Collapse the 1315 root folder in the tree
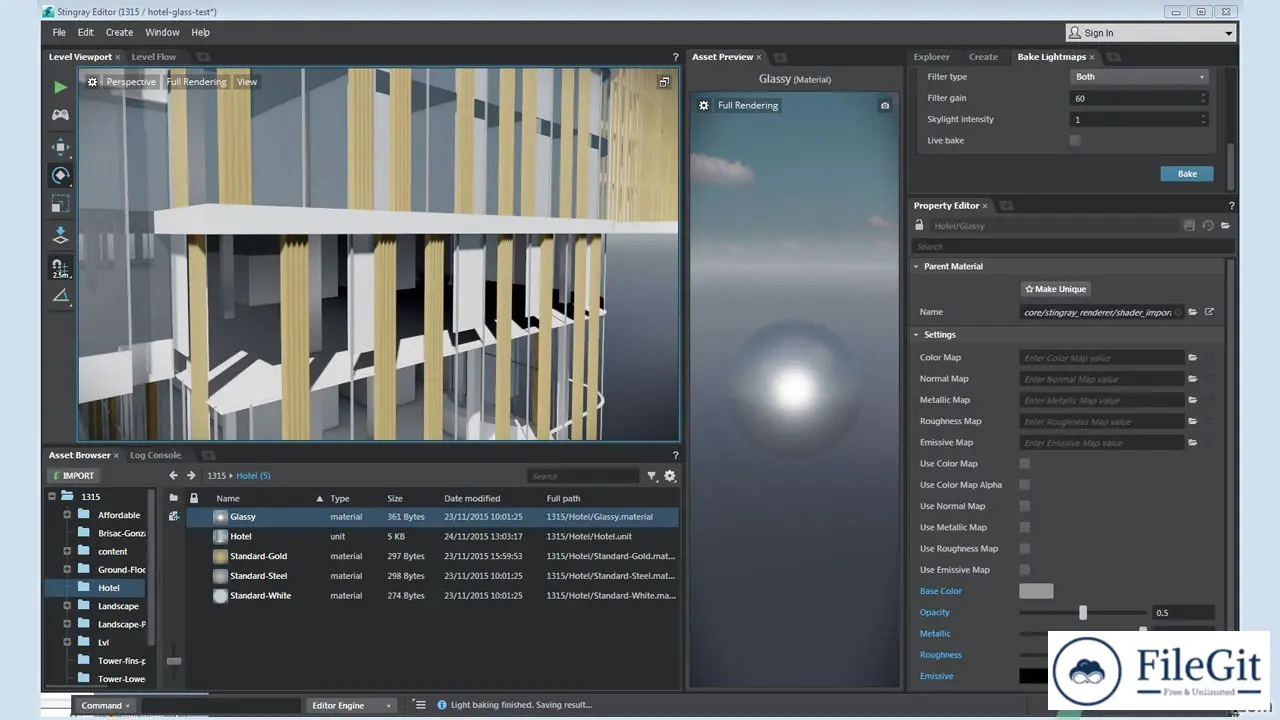The height and width of the screenshot is (720, 1280). click(52, 496)
